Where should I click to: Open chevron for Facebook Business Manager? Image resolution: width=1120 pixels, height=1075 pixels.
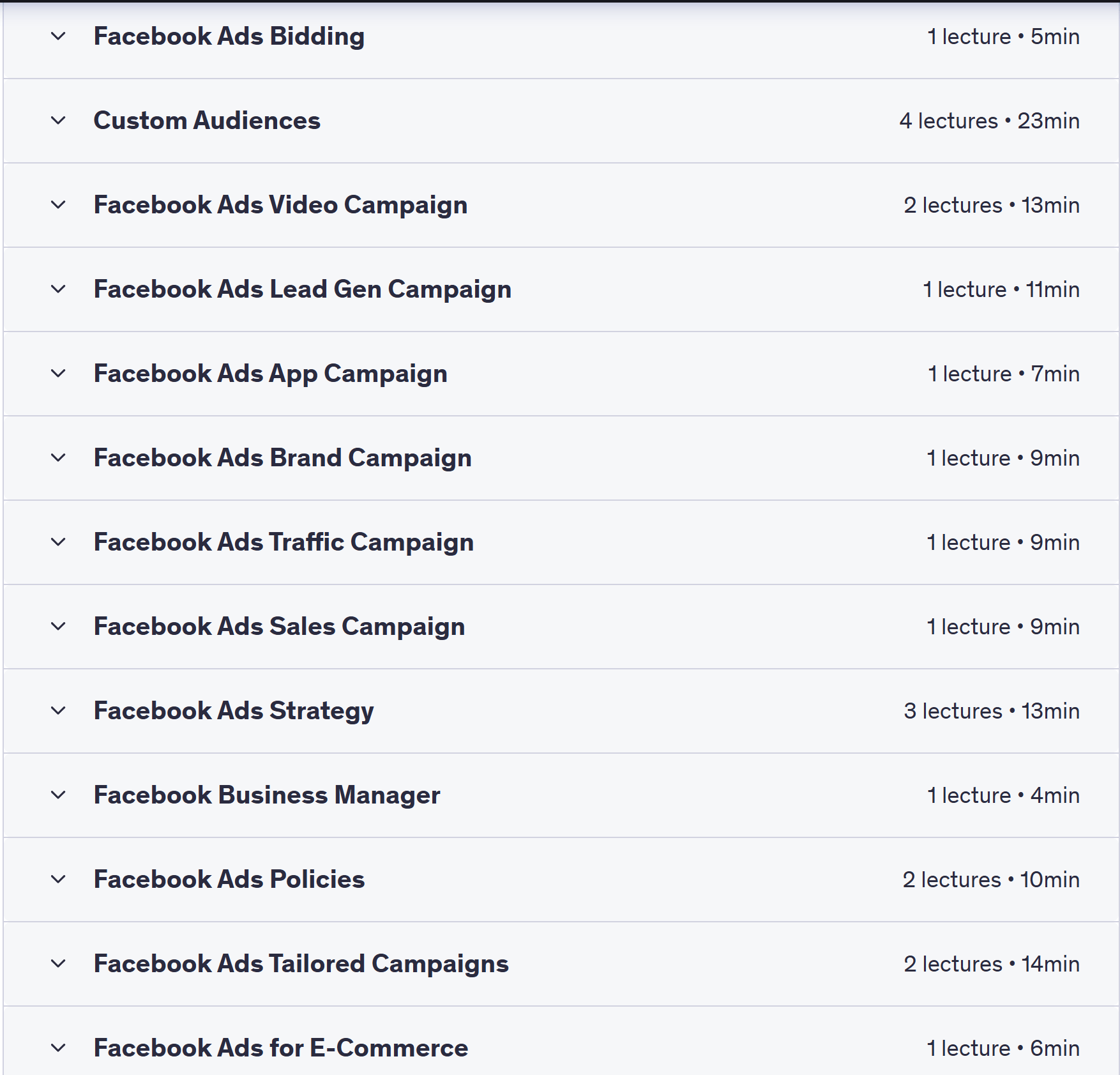pyautogui.click(x=58, y=795)
